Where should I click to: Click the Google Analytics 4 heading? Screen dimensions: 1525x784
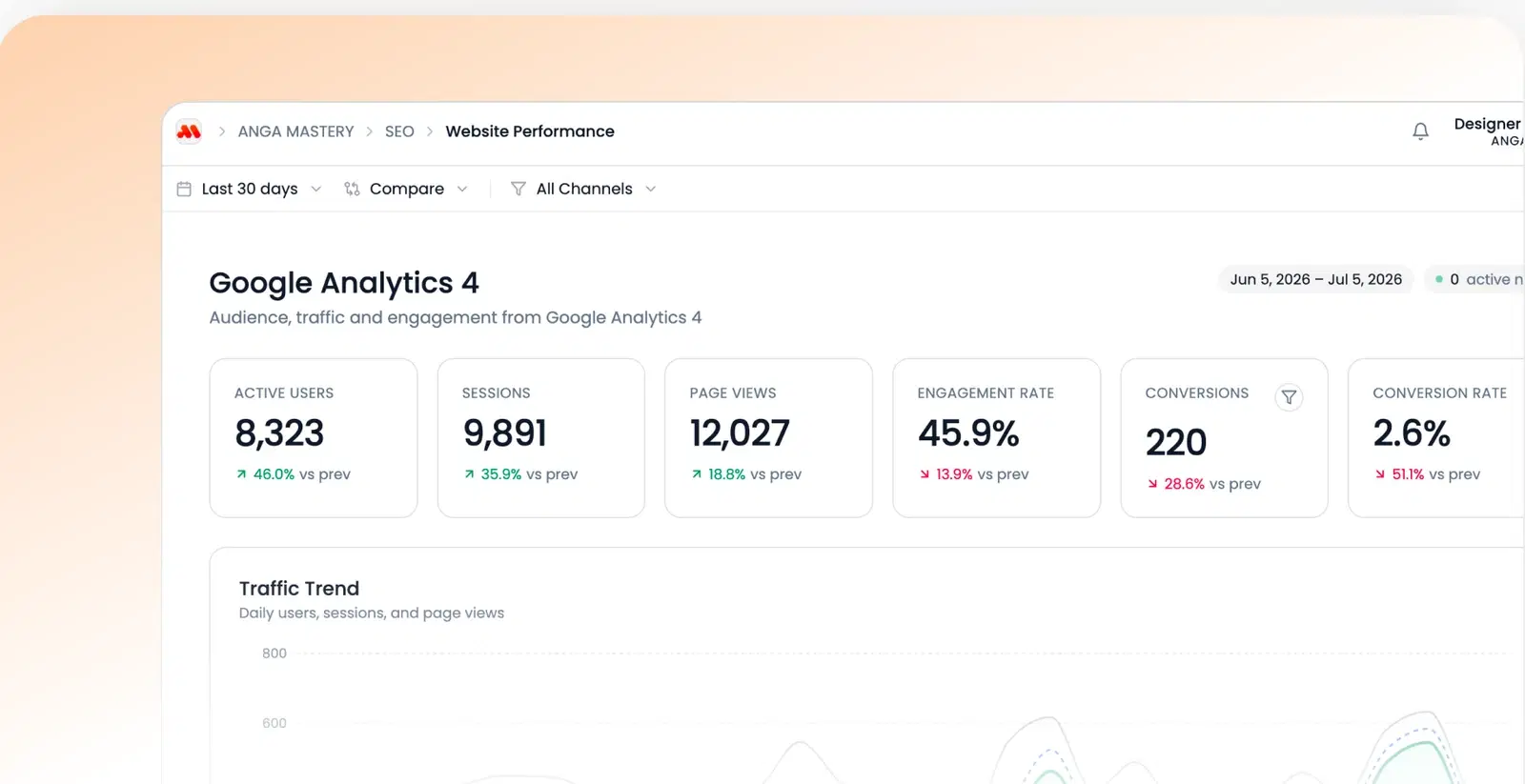344,283
